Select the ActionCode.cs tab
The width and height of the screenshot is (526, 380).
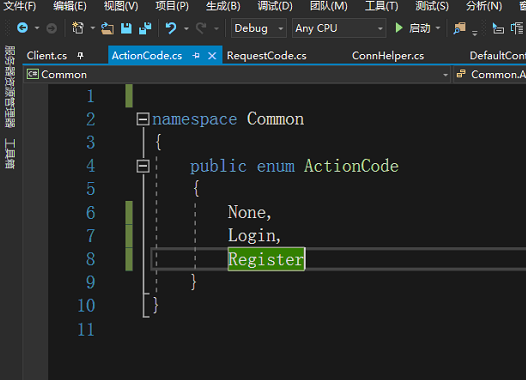147,56
